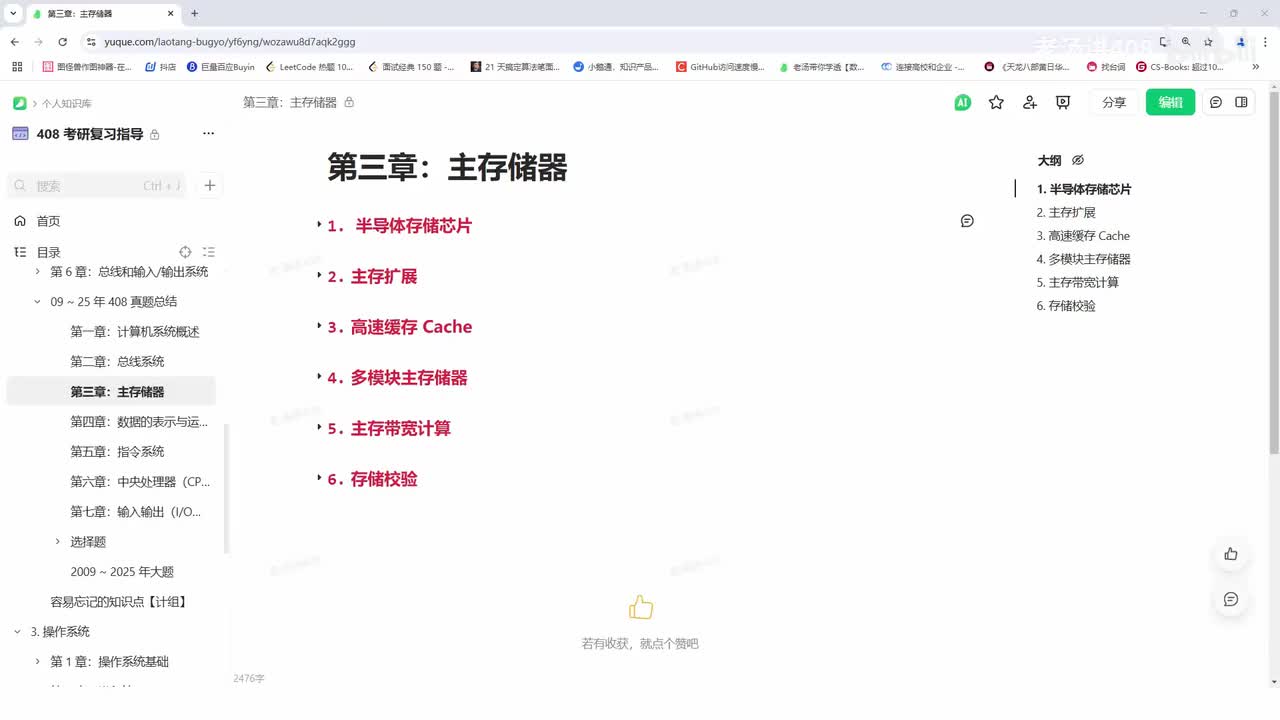Click the Yuque logo icon
The width and height of the screenshot is (1280, 720).
[x=19, y=103]
